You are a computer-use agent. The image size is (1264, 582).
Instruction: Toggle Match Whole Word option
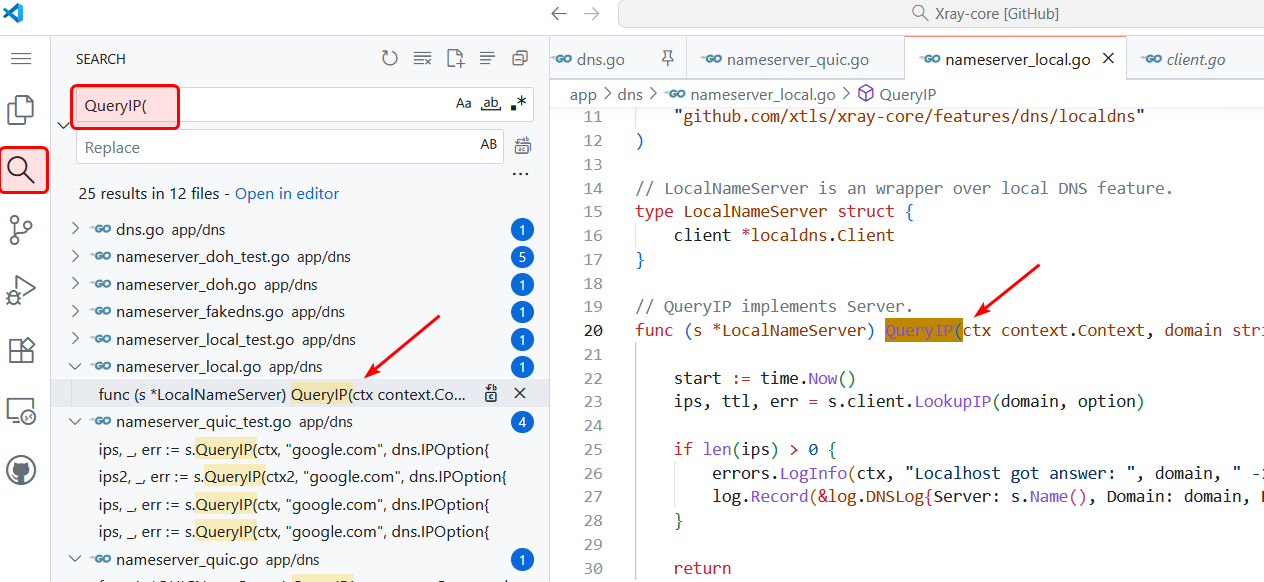click(491, 104)
